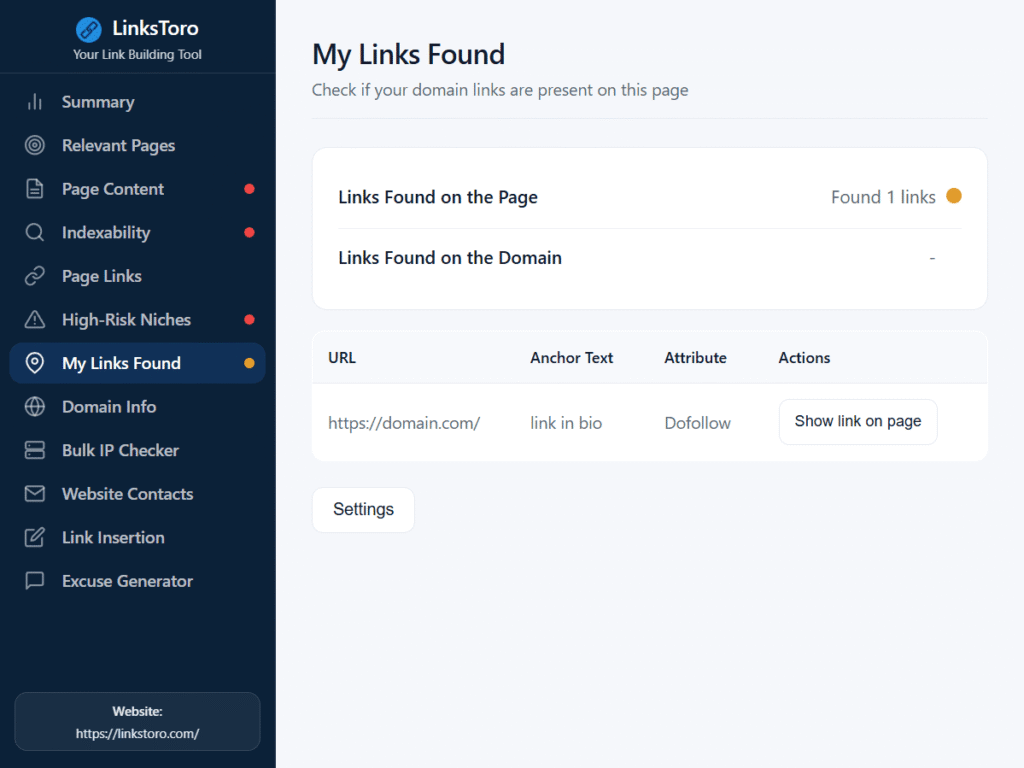Viewport: 1024px width, 768px height.
Task: Click the High-Risk Niches warning triangle icon
Action: (35, 319)
